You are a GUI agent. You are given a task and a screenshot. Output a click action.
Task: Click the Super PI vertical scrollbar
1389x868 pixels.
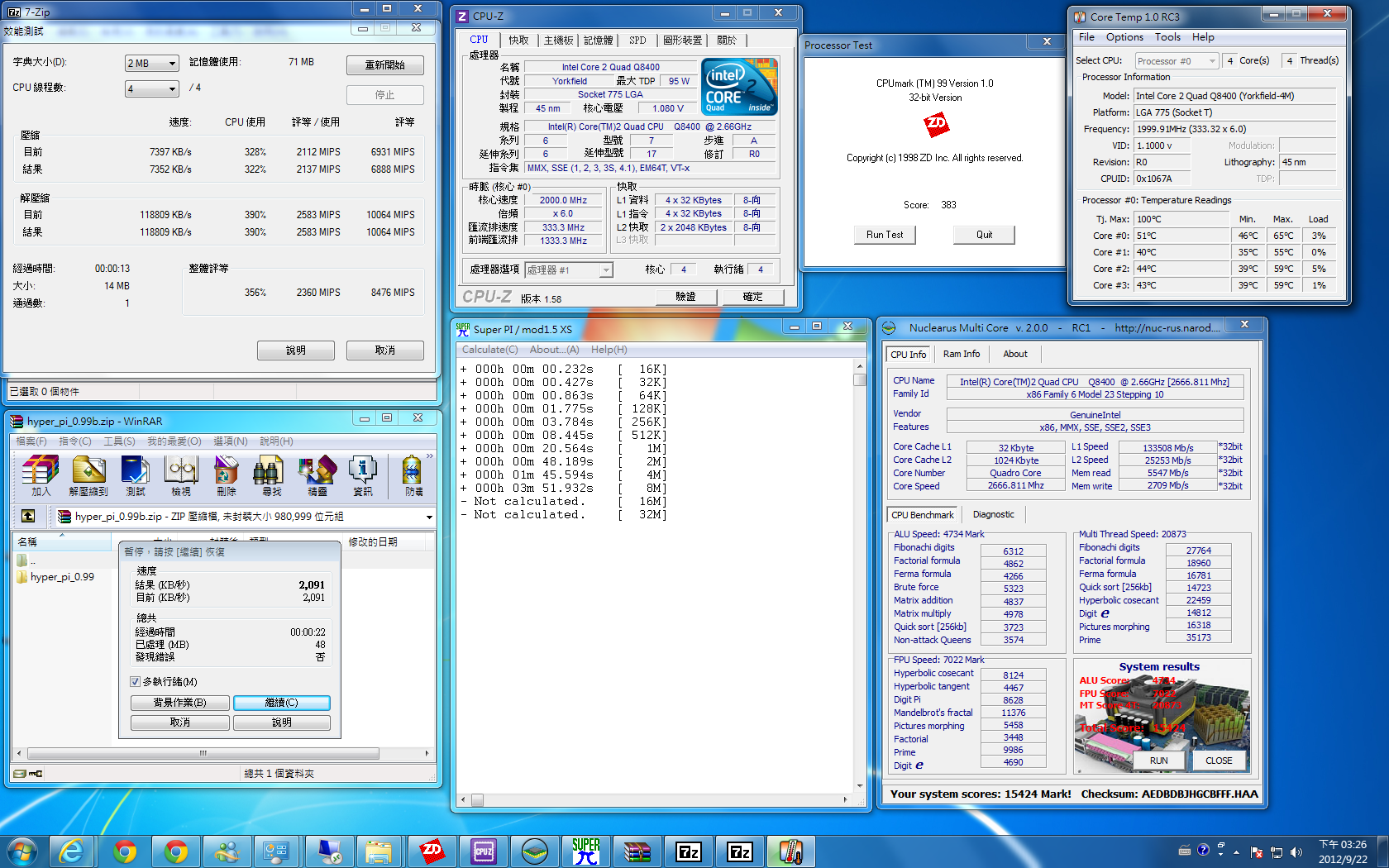click(x=860, y=575)
